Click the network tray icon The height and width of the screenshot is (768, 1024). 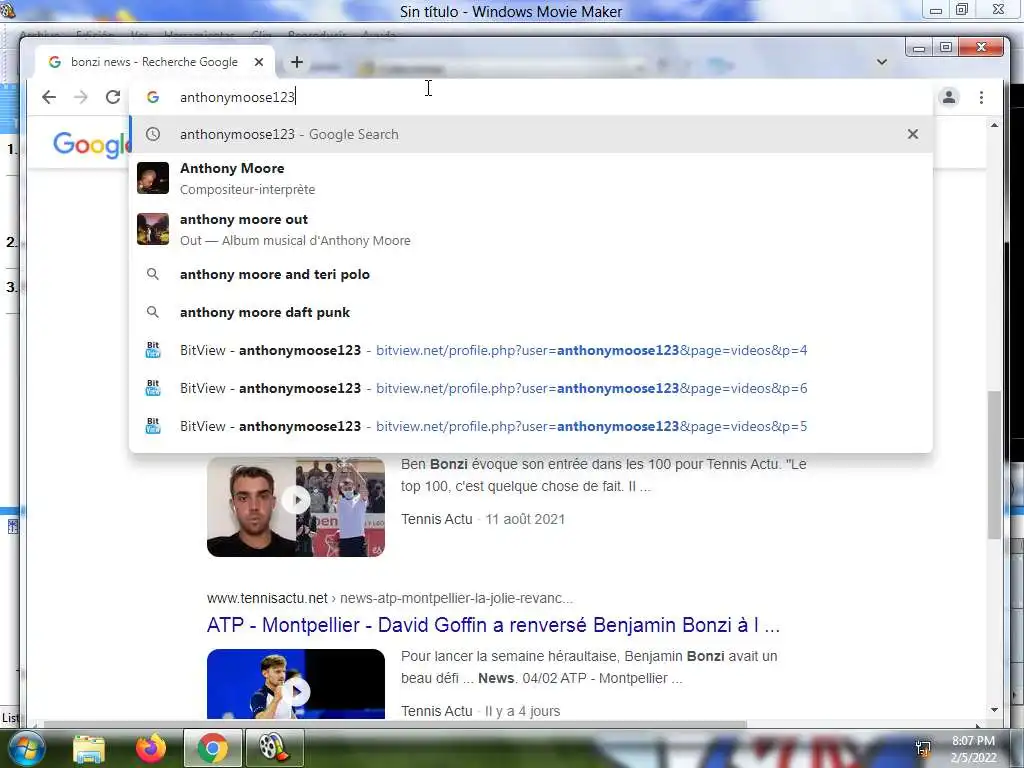coord(923,748)
